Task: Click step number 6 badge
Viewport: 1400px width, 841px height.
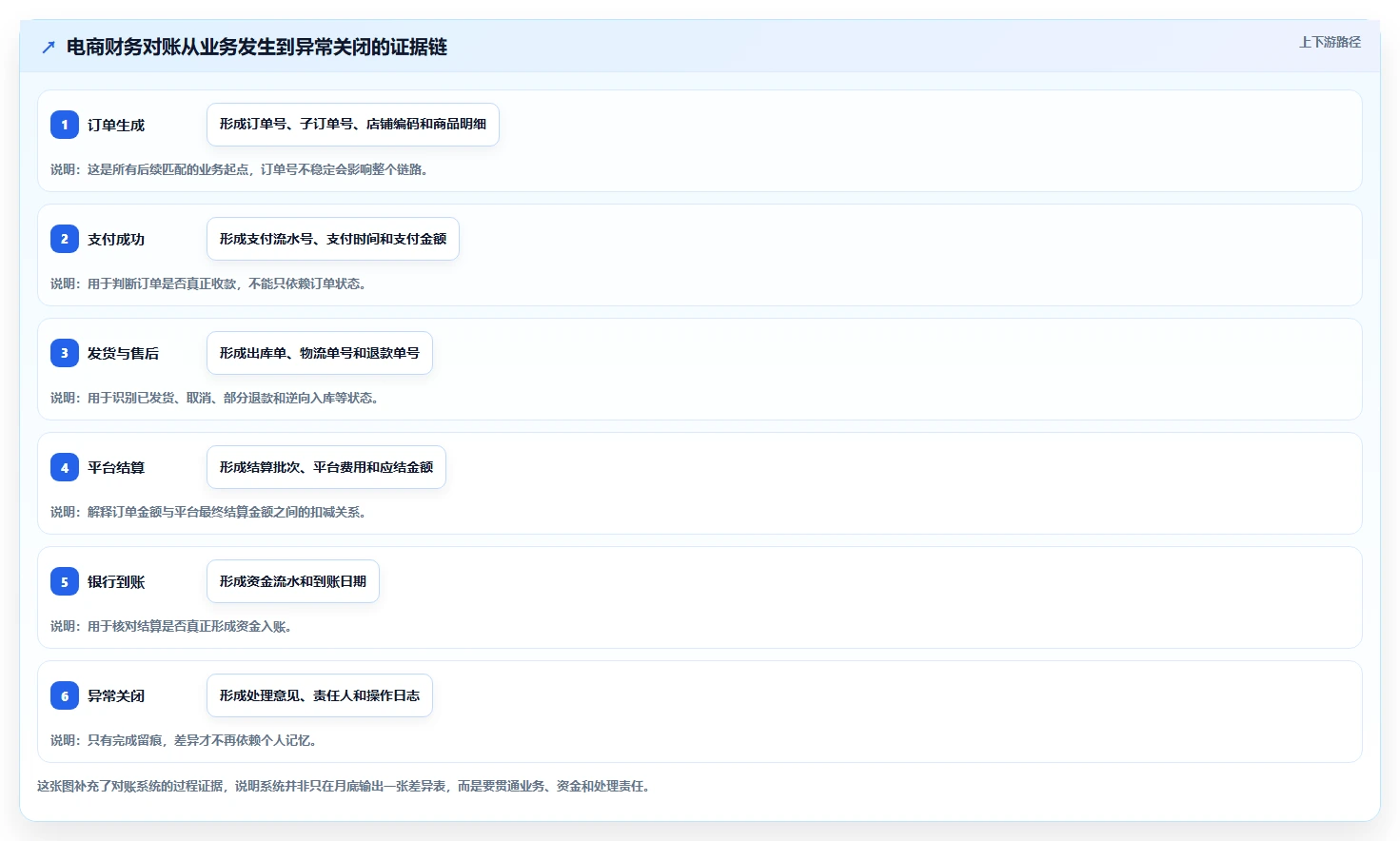Action: [x=65, y=695]
